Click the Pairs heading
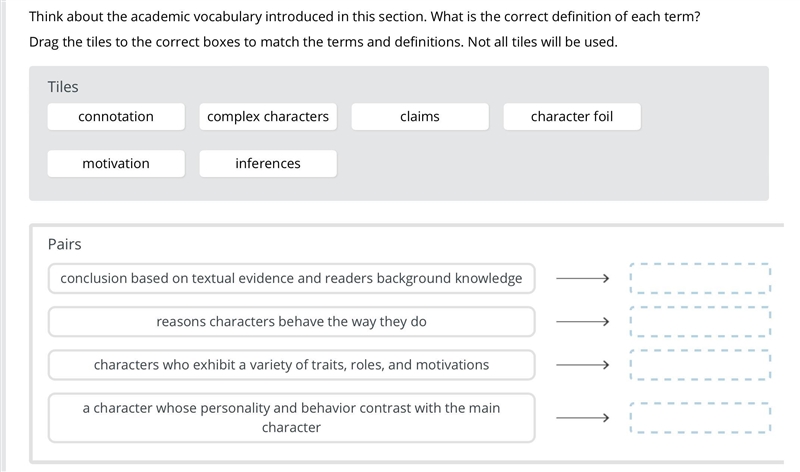This screenshot has height=472, width=800. tap(64, 244)
